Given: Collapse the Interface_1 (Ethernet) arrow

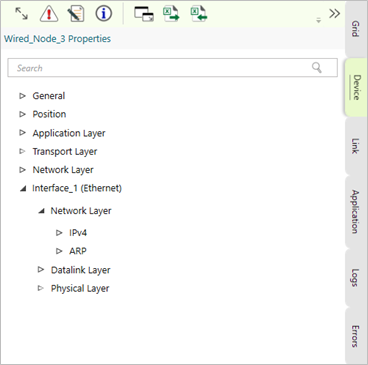Looking at the screenshot, I should tap(23, 189).
